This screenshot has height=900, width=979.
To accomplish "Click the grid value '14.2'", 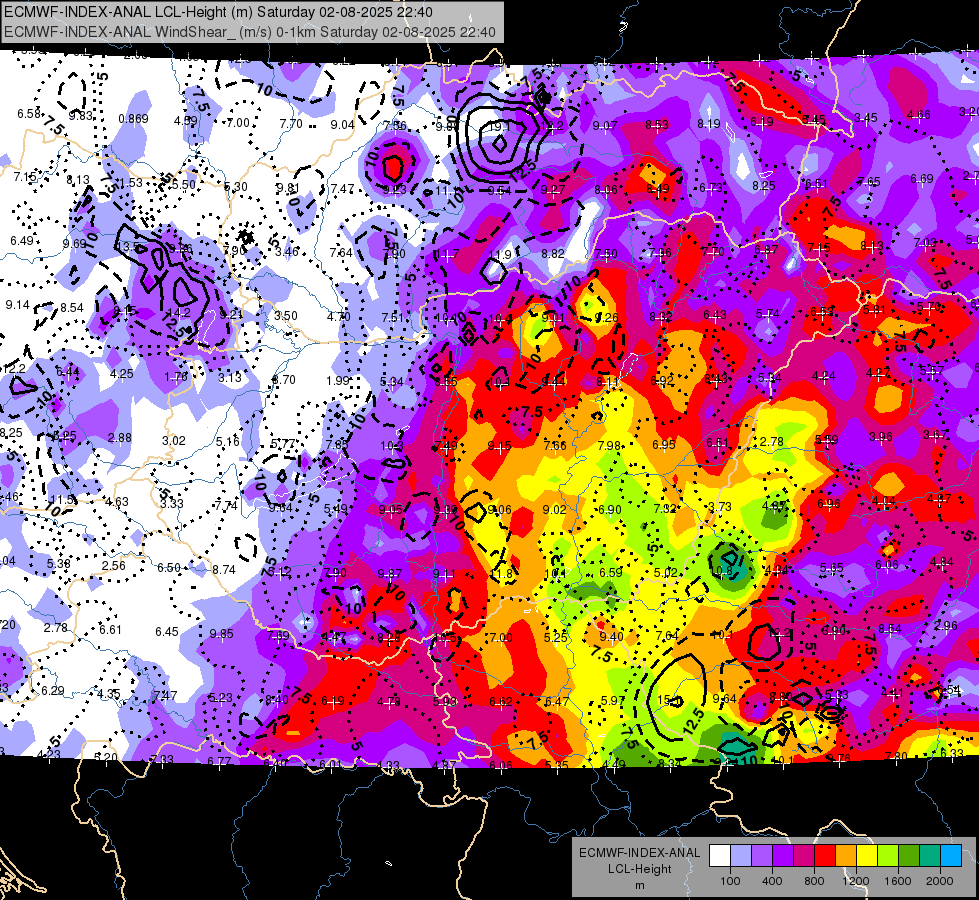I will [179, 312].
